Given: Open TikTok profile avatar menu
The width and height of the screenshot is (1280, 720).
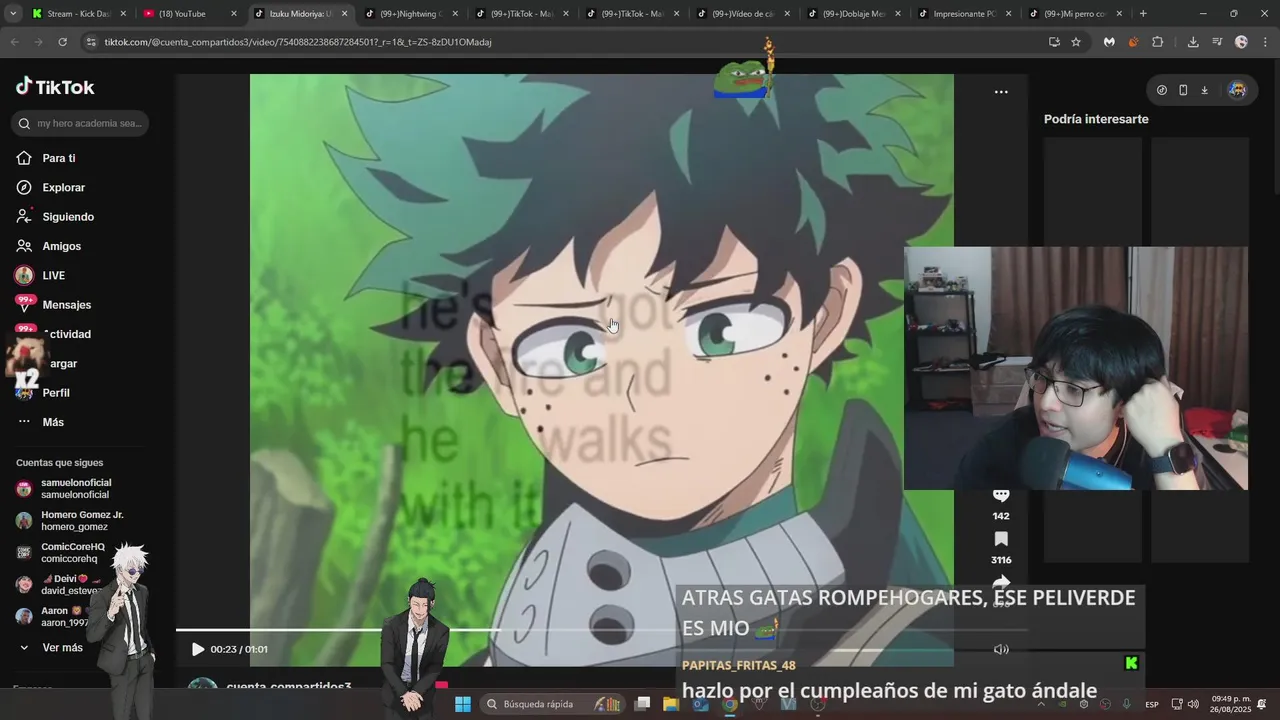Looking at the screenshot, I should [1237, 90].
